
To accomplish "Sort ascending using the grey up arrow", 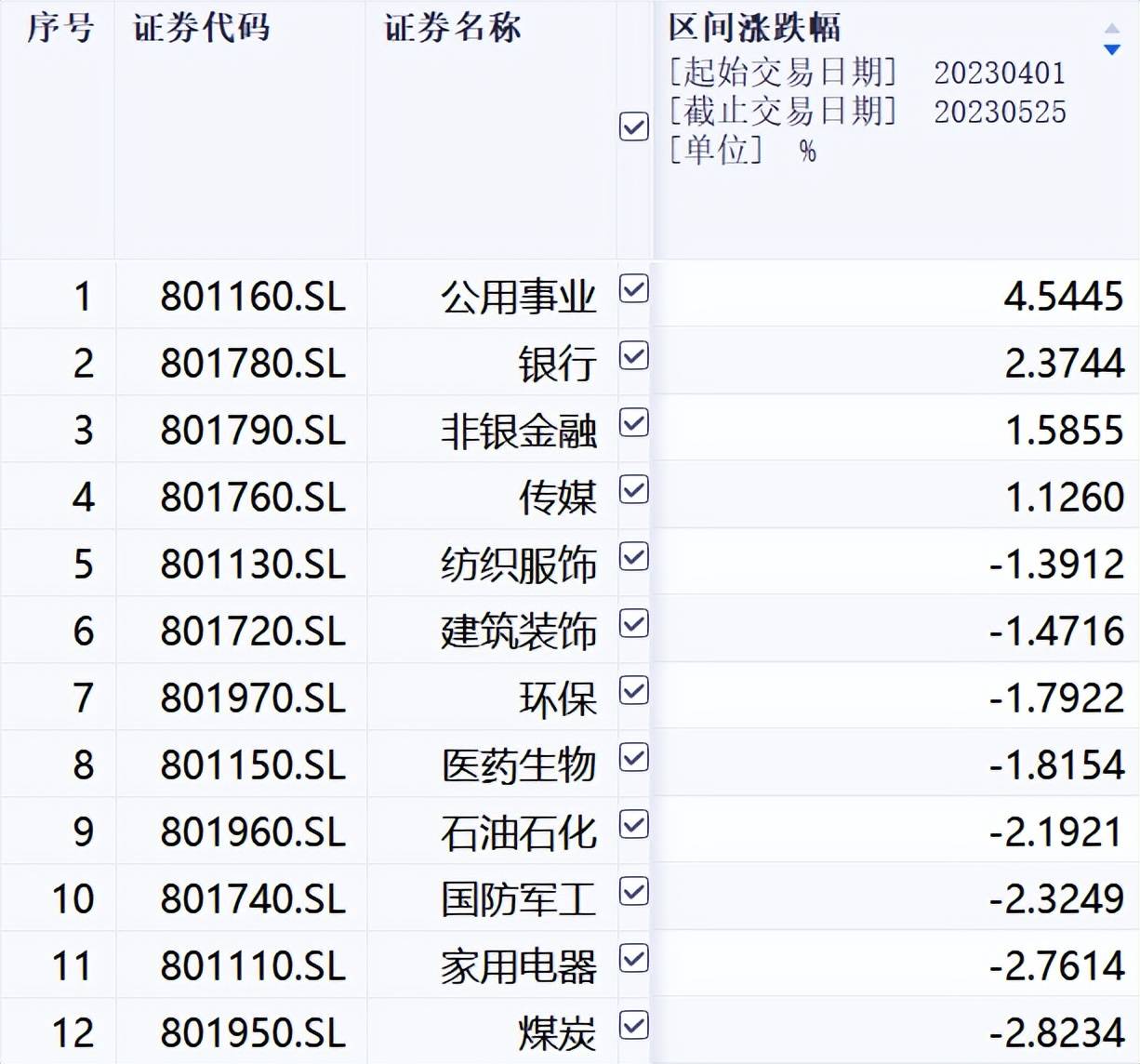I will 1111,29.
